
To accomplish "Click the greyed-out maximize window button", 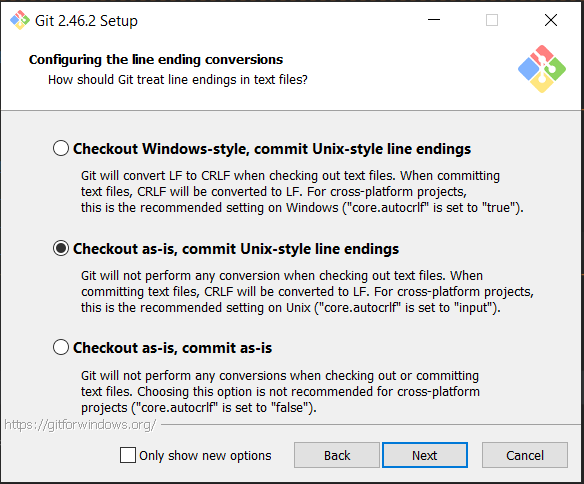I will [492, 20].
